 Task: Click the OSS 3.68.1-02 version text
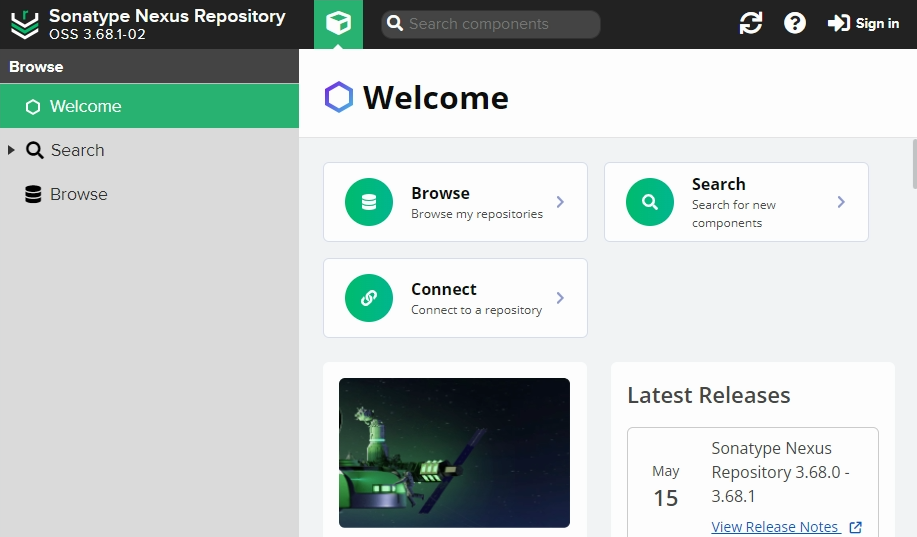click(x=97, y=35)
